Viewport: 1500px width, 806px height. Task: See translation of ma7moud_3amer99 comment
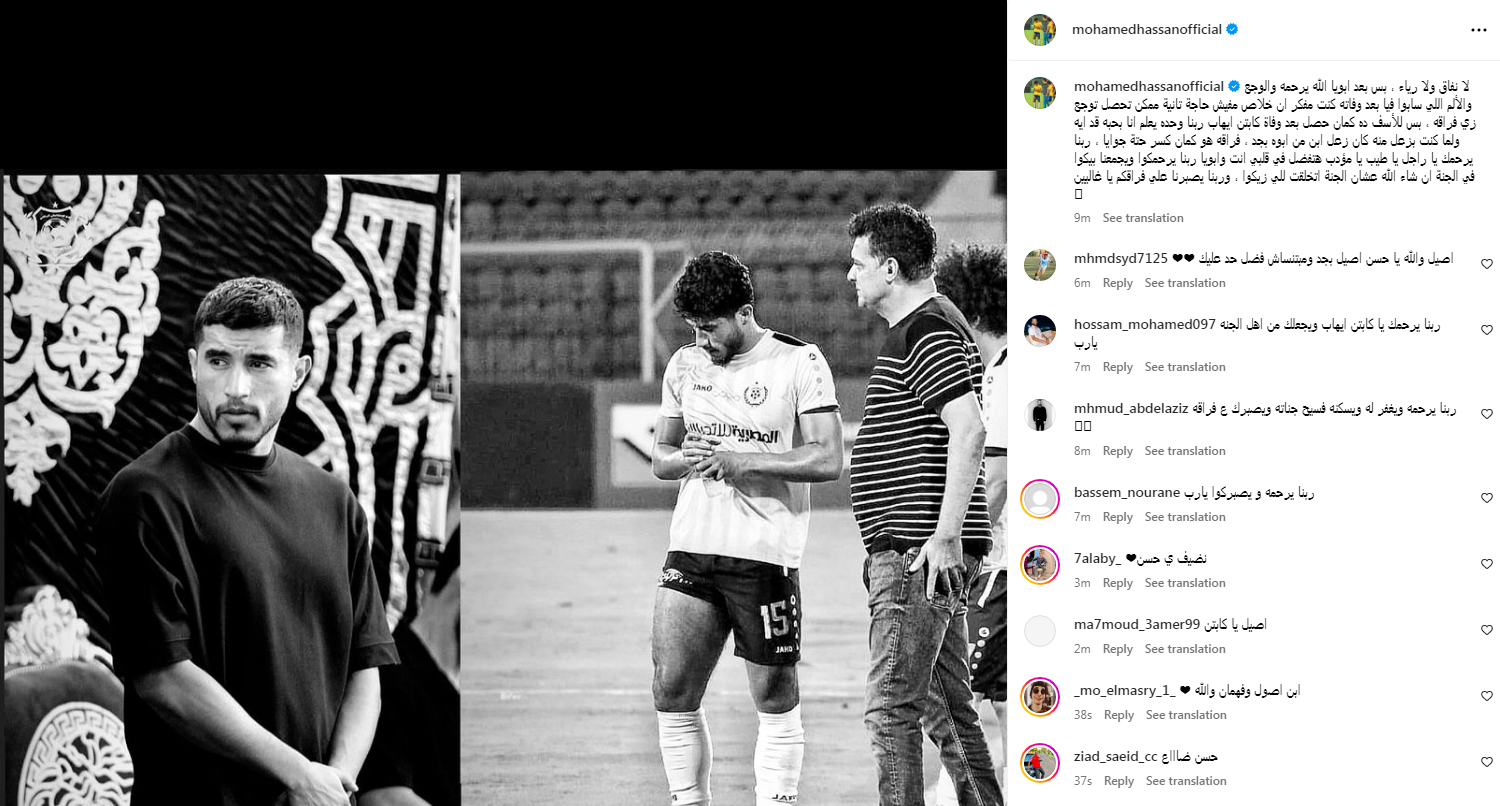[1185, 649]
